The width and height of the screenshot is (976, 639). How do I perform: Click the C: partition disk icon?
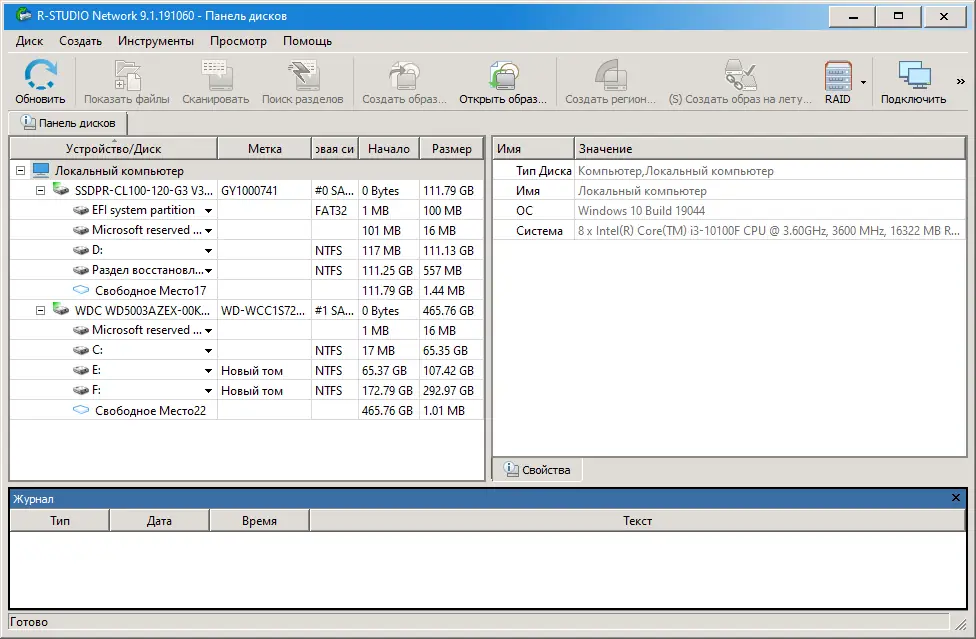click(x=81, y=350)
